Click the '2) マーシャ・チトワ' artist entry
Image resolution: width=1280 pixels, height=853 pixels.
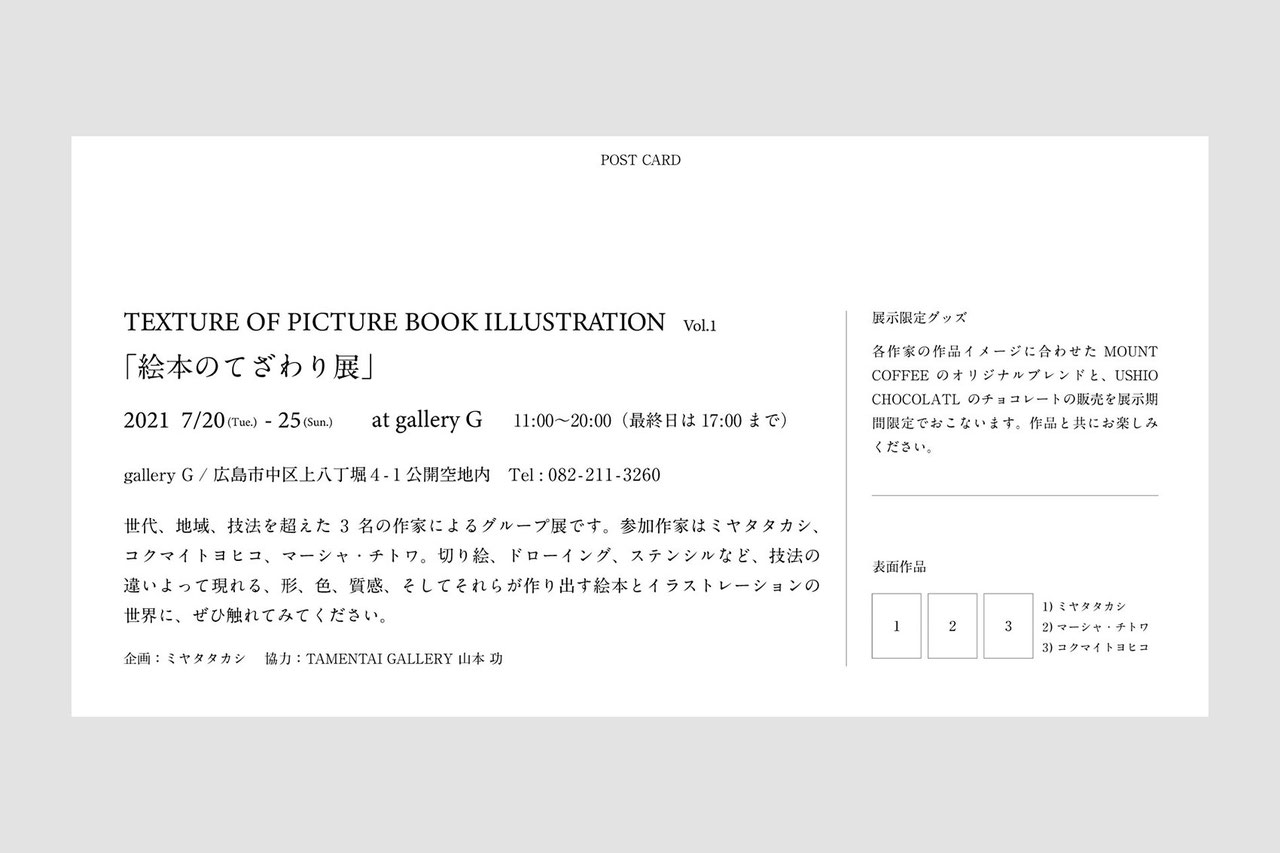pyautogui.click(x=1095, y=627)
